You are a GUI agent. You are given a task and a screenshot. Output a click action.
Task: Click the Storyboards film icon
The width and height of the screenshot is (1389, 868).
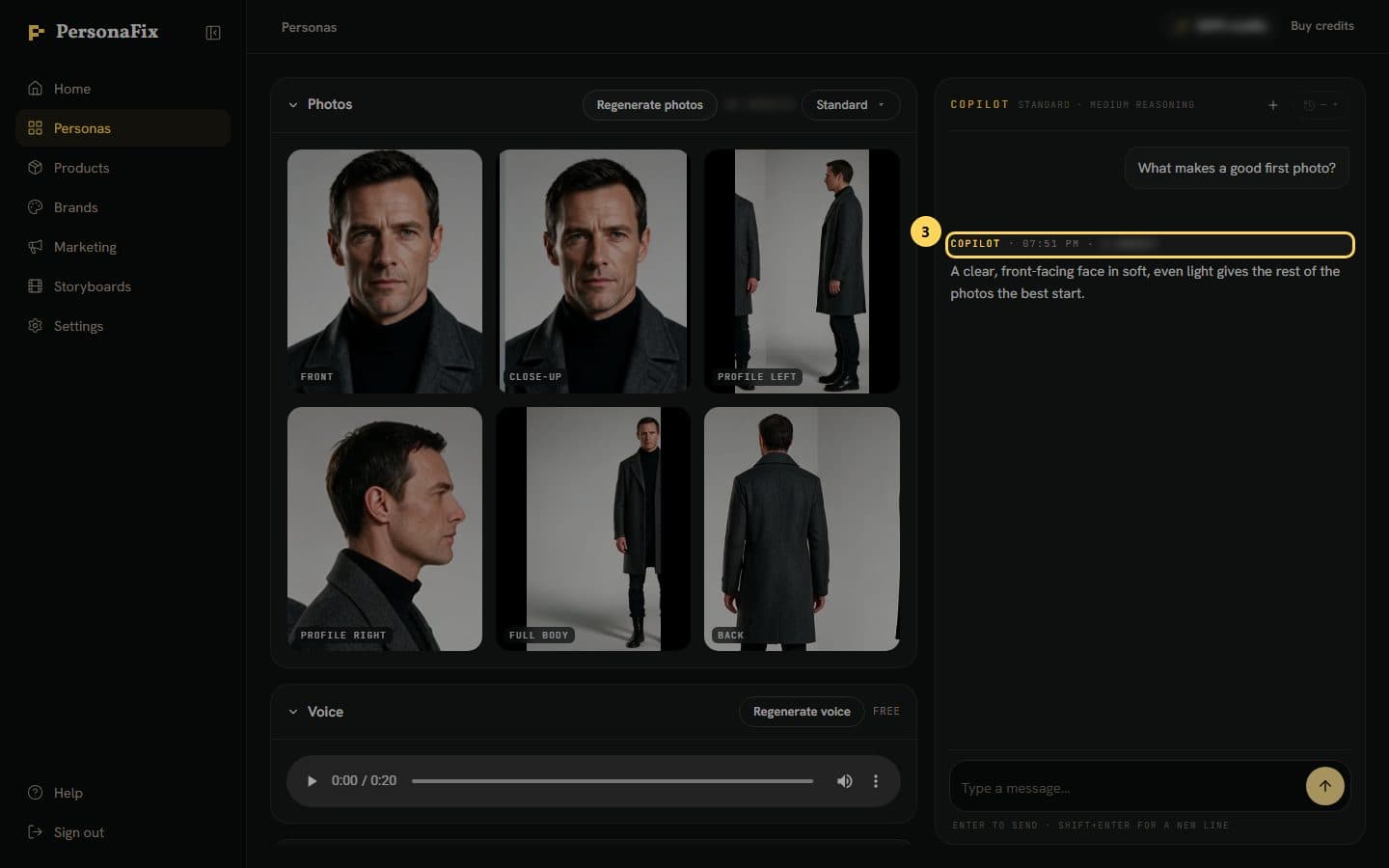[36, 286]
